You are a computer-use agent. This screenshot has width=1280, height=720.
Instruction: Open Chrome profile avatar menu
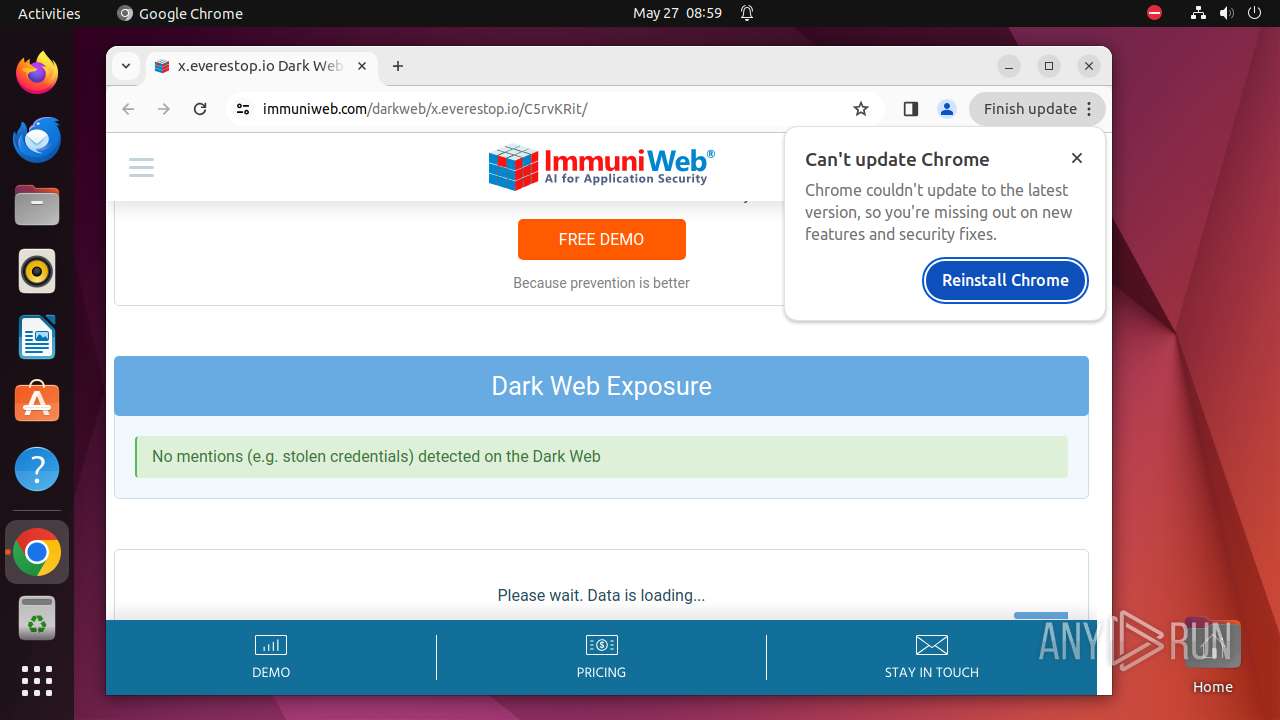click(x=947, y=109)
